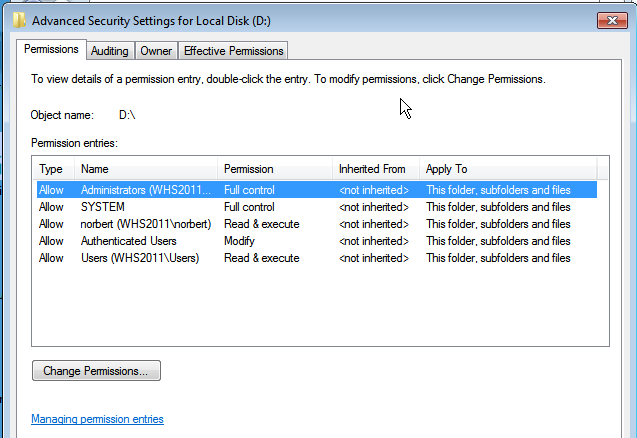Image resolution: width=637 pixels, height=438 pixels.
Task: Sort entries by Type column header
Action: 54,169
